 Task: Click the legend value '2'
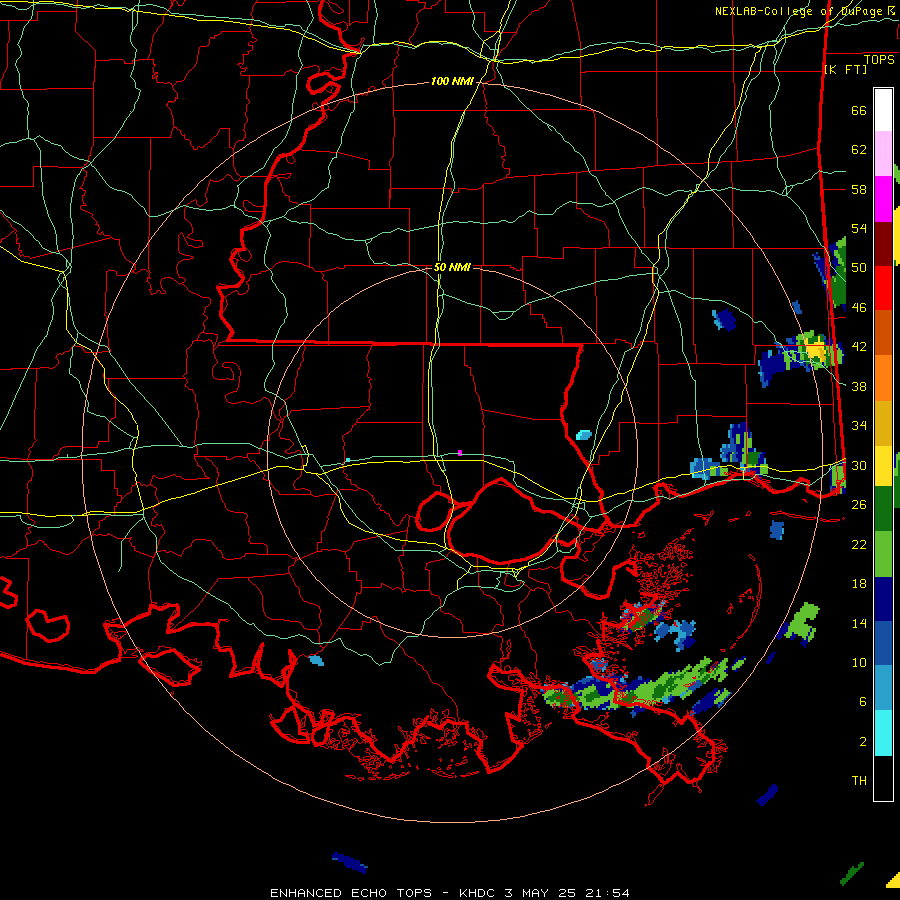[863, 741]
